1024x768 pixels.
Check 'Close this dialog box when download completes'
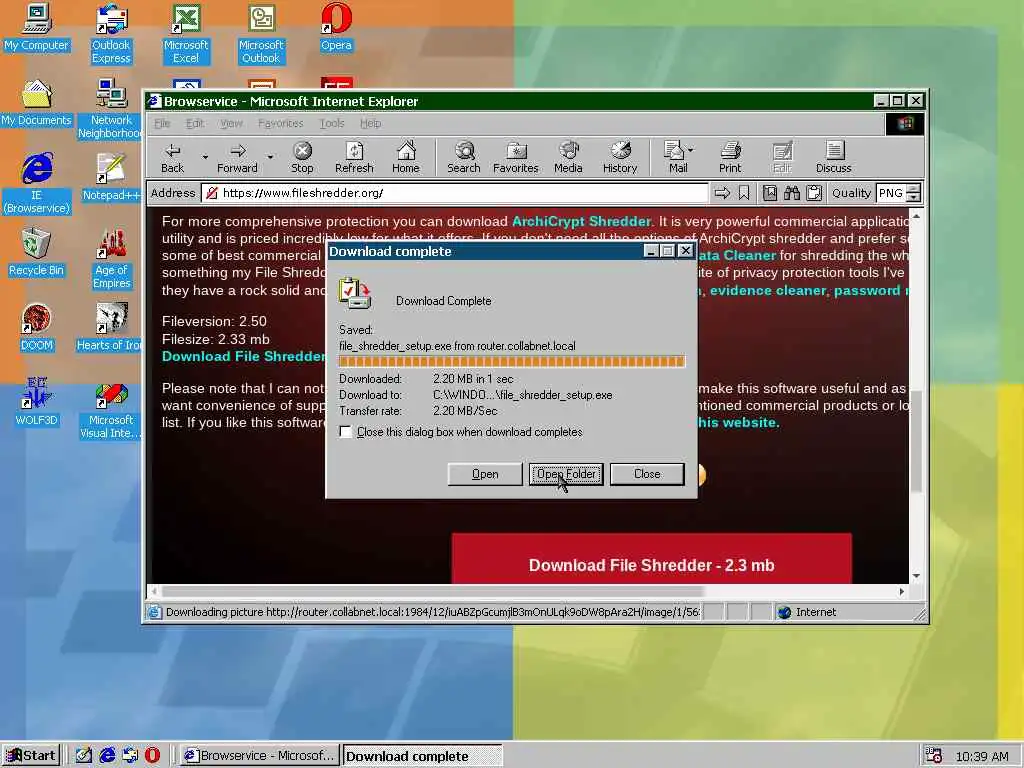coord(345,432)
